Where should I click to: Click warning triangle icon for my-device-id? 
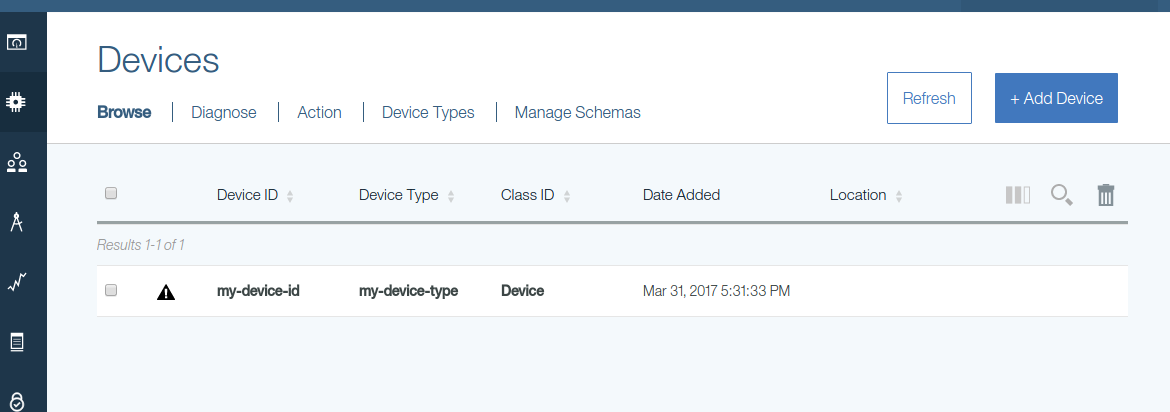pos(166,292)
